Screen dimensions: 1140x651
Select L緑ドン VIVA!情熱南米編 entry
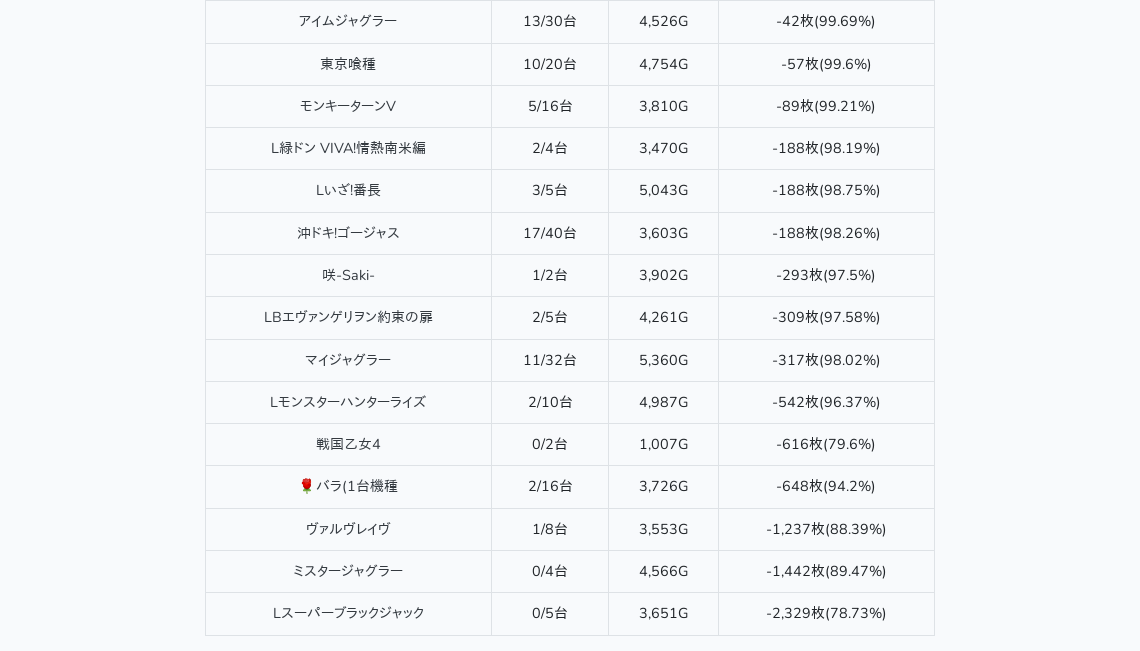348,148
